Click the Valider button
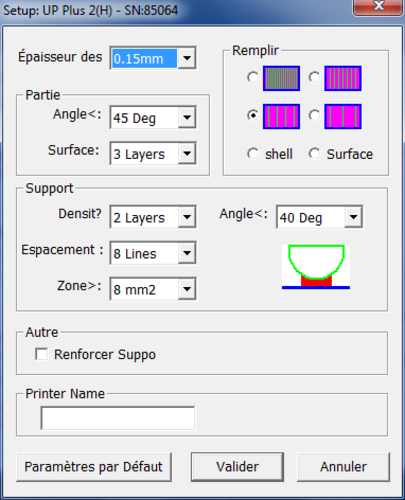 (x=237, y=467)
